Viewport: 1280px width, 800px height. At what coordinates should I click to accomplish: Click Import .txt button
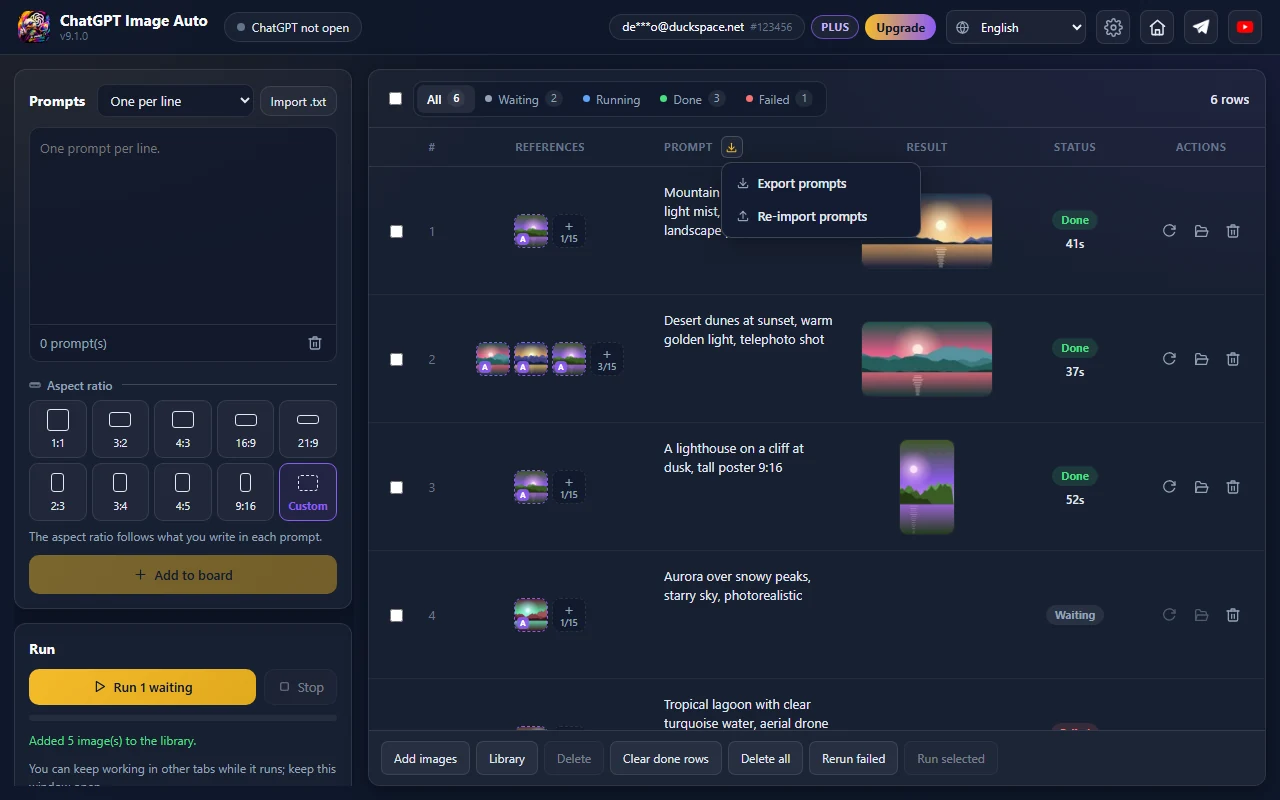click(298, 101)
